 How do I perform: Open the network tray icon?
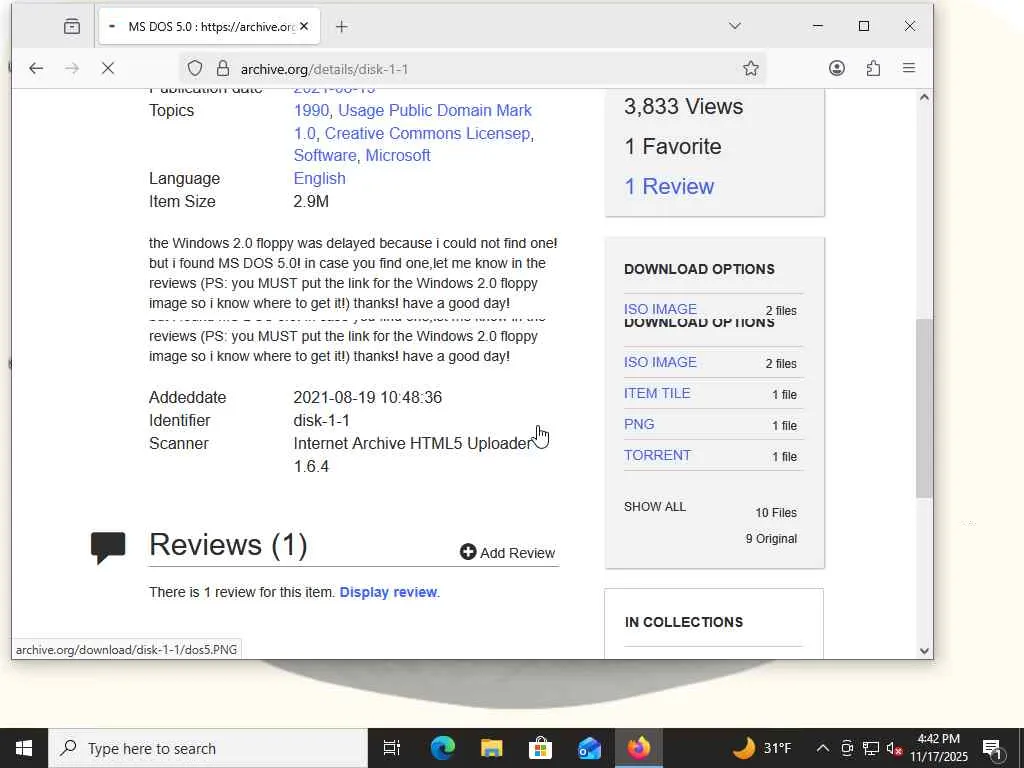[x=871, y=748]
